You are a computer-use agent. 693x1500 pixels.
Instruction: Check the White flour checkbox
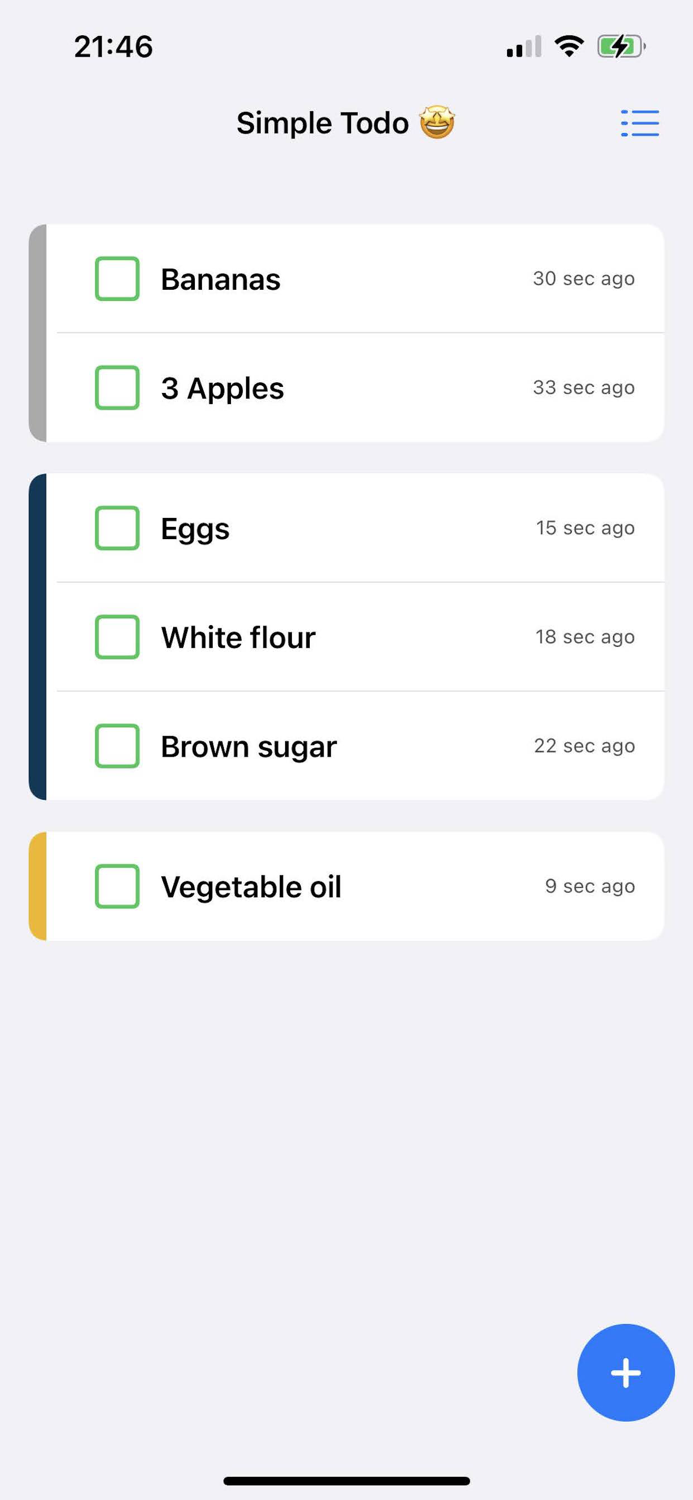117,637
